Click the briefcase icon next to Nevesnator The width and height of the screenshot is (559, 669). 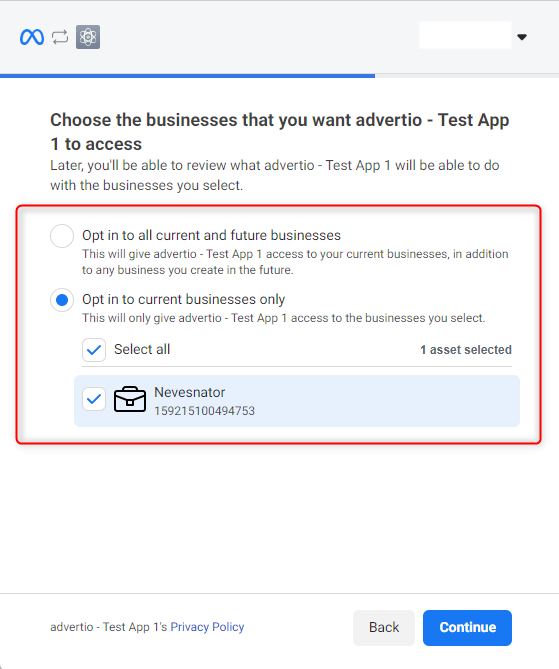click(x=130, y=399)
